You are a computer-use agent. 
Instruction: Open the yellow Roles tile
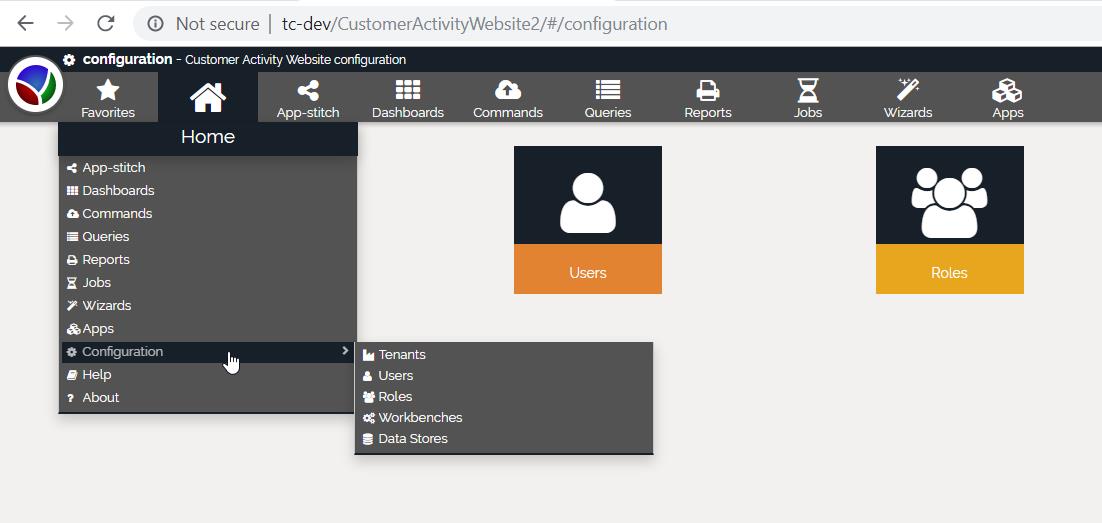[949, 220]
